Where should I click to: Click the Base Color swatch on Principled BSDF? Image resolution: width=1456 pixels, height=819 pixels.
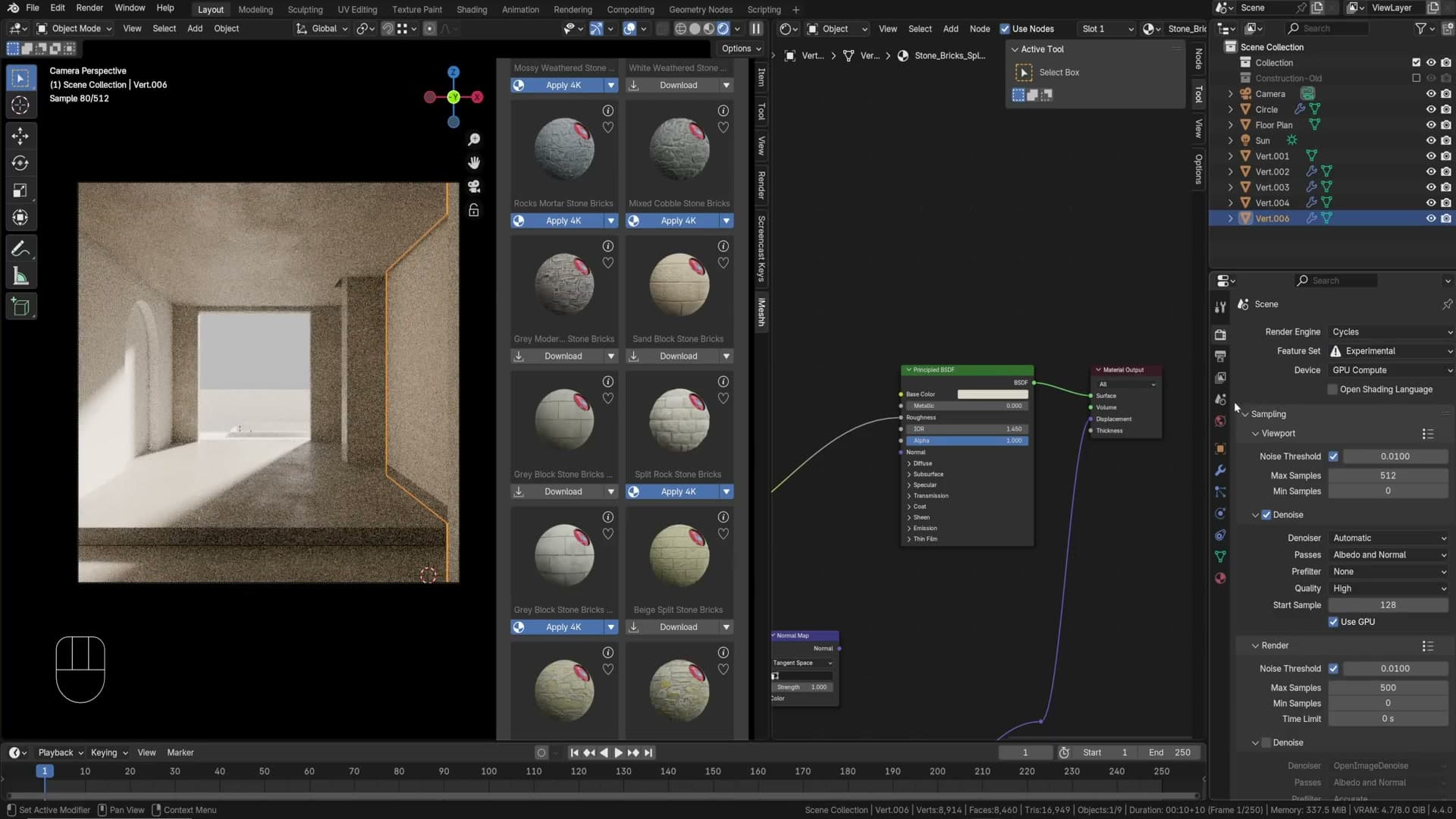(x=992, y=394)
